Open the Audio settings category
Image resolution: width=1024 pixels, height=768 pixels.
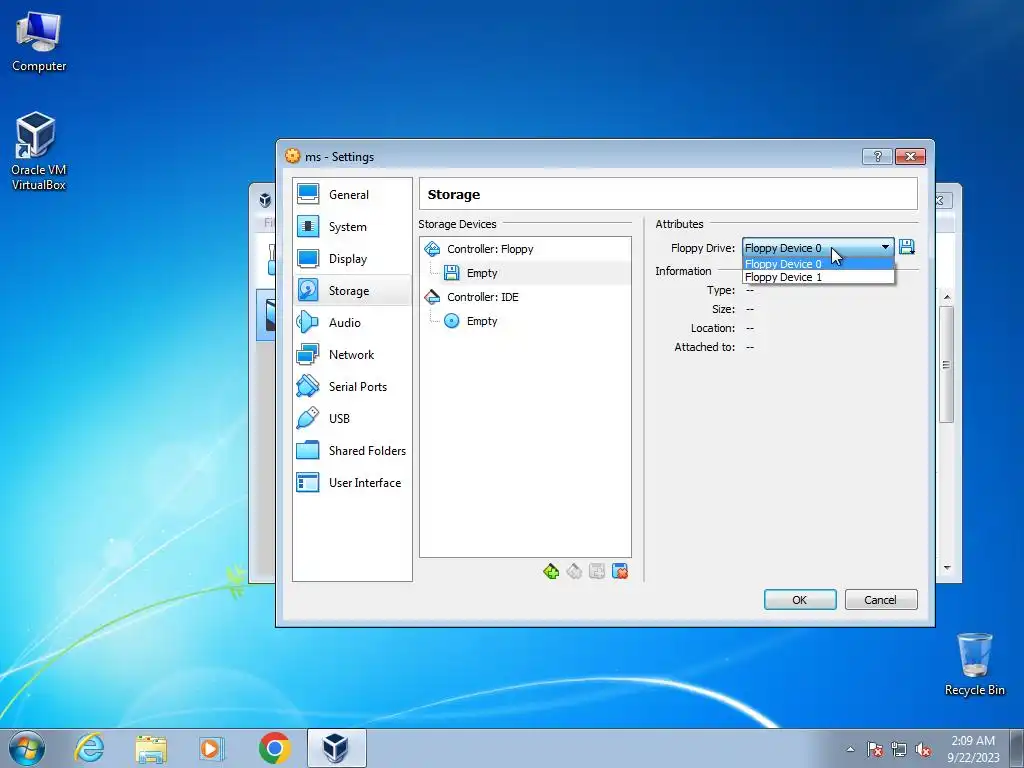pyautogui.click(x=352, y=323)
